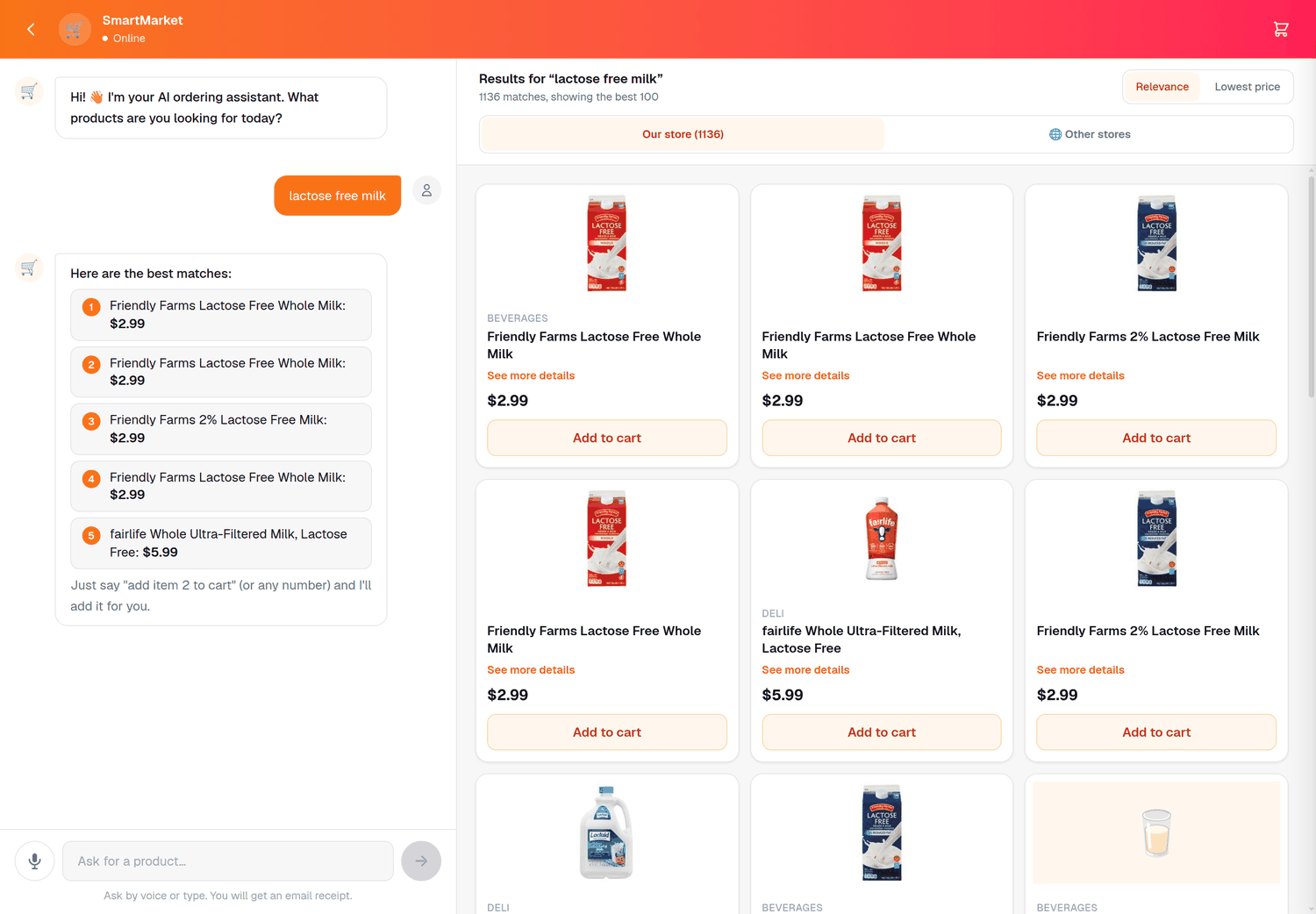Go back using the header arrow
This screenshot has width=1316, height=914.
(31, 29)
